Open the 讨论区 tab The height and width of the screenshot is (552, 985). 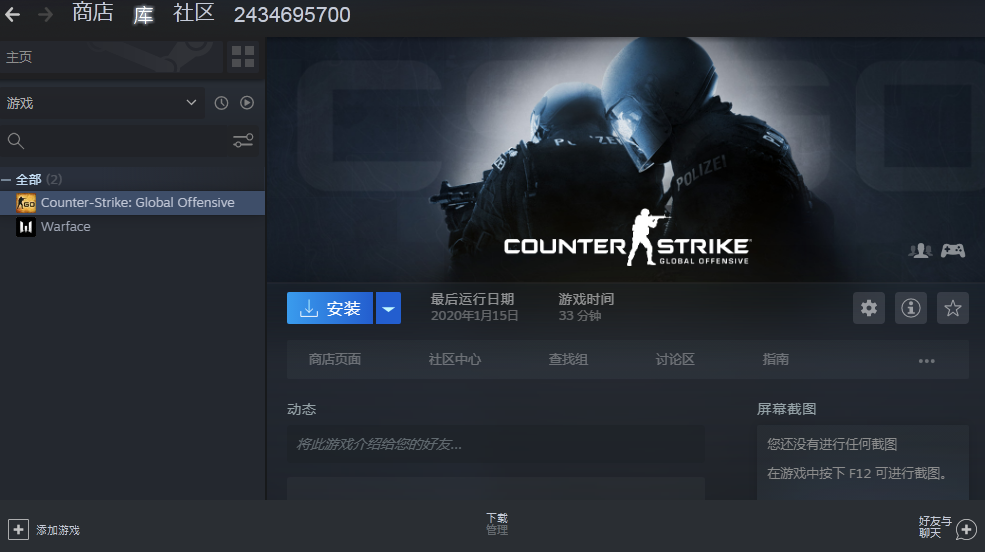(675, 359)
